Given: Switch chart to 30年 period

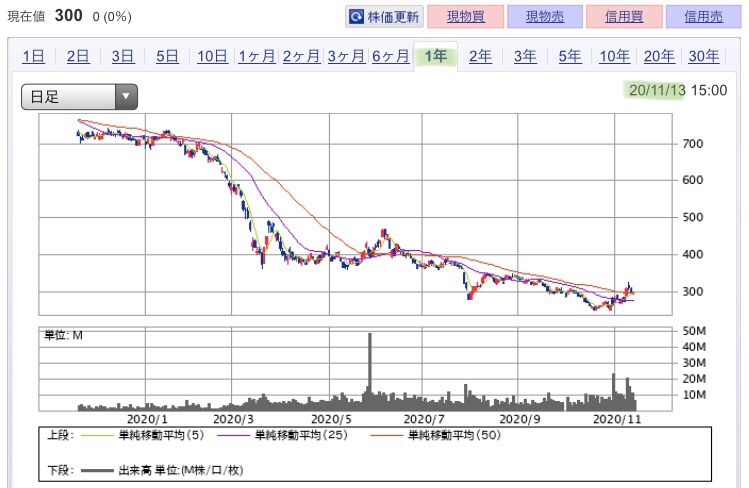Looking at the screenshot, I should 704,56.
